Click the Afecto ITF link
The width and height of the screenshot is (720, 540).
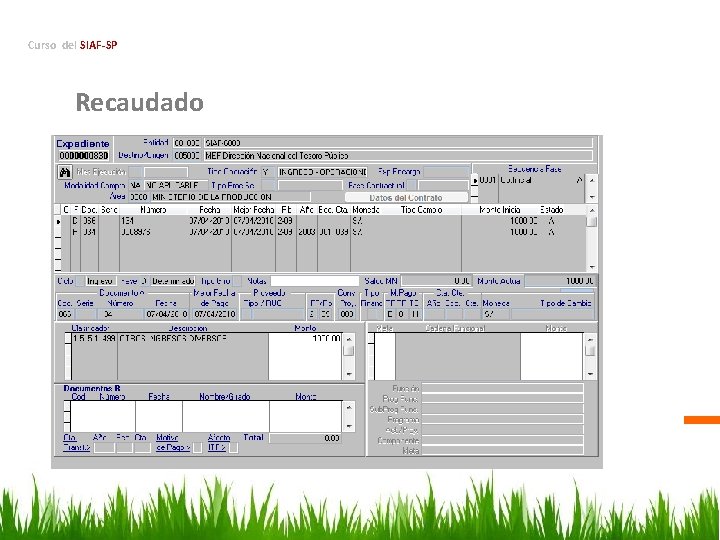(x=218, y=443)
